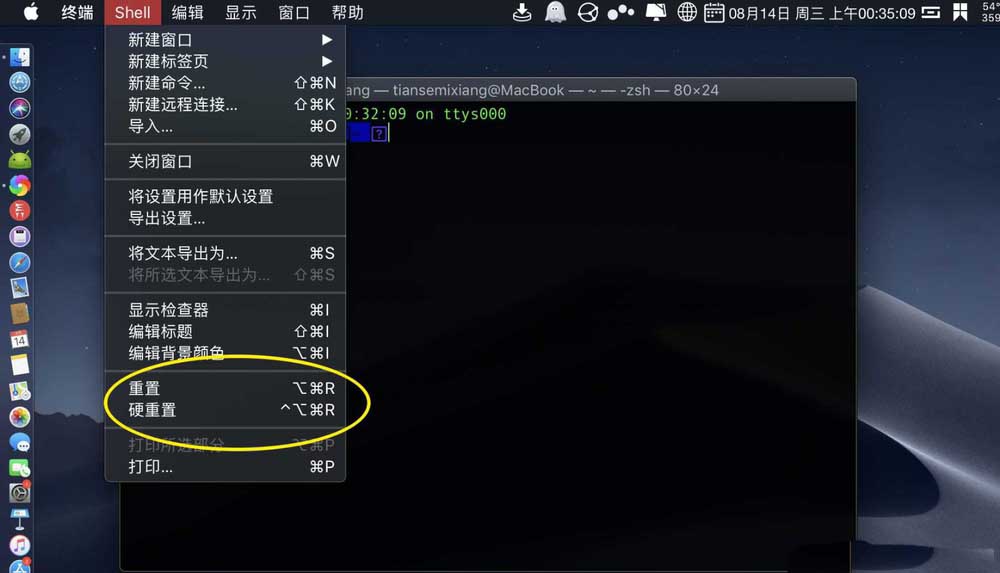Select 编辑背景颜色 menu item
This screenshot has width=1000, height=573.
coord(225,353)
